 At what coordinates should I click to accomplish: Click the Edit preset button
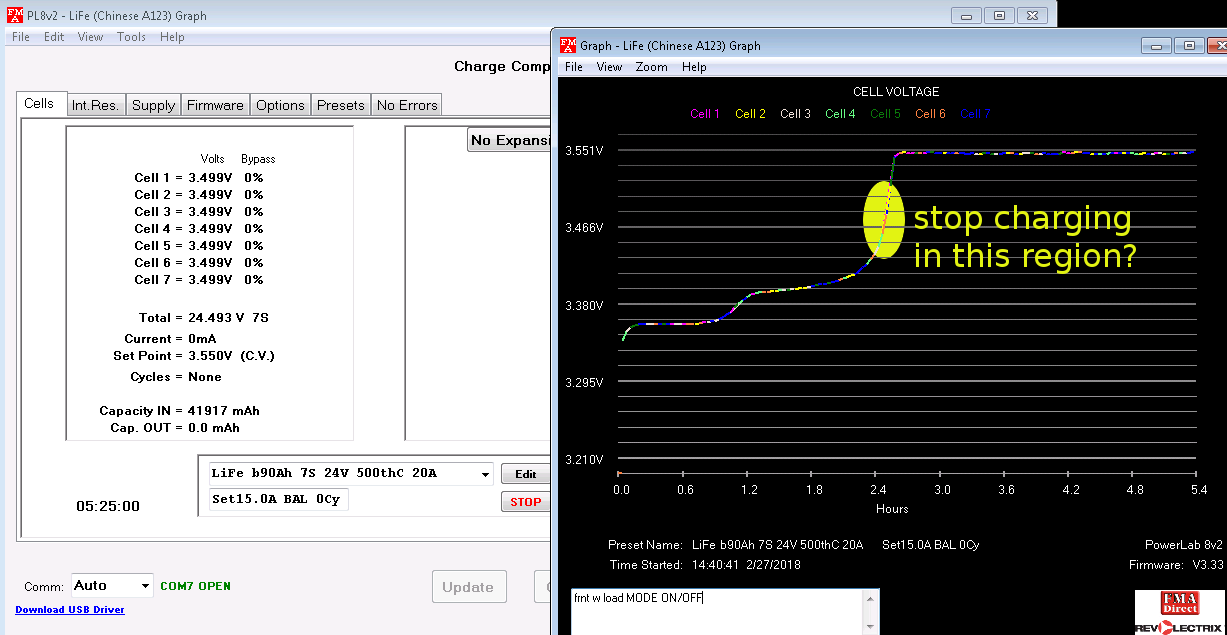click(x=525, y=474)
